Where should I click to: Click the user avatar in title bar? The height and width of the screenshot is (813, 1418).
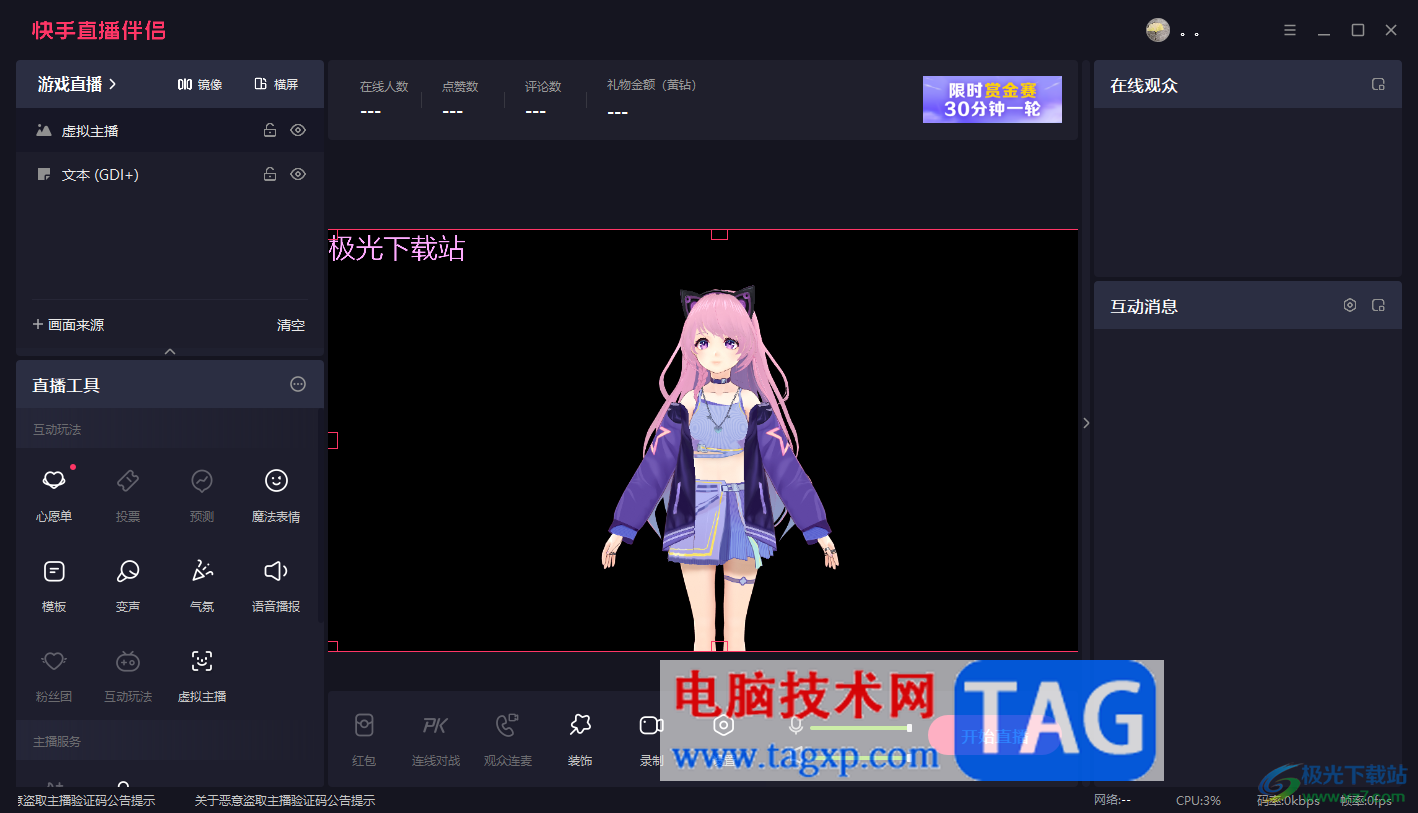click(x=1158, y=30)
